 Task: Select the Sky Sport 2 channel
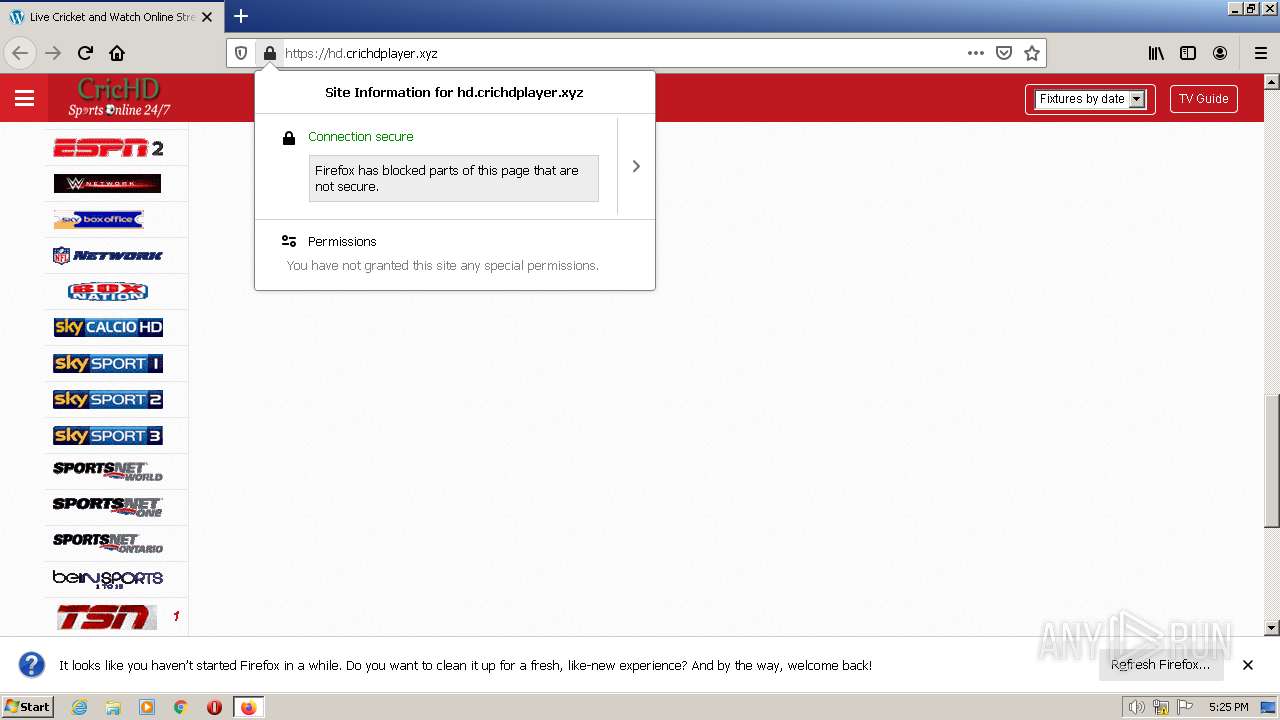coord(108,400)
